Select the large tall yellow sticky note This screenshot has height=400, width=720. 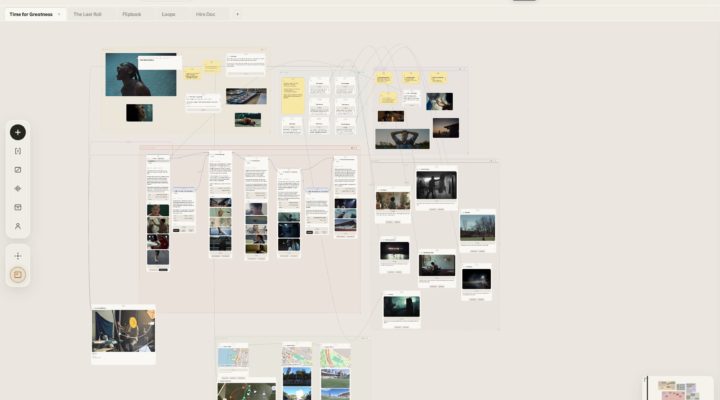[x=293, y=96]
